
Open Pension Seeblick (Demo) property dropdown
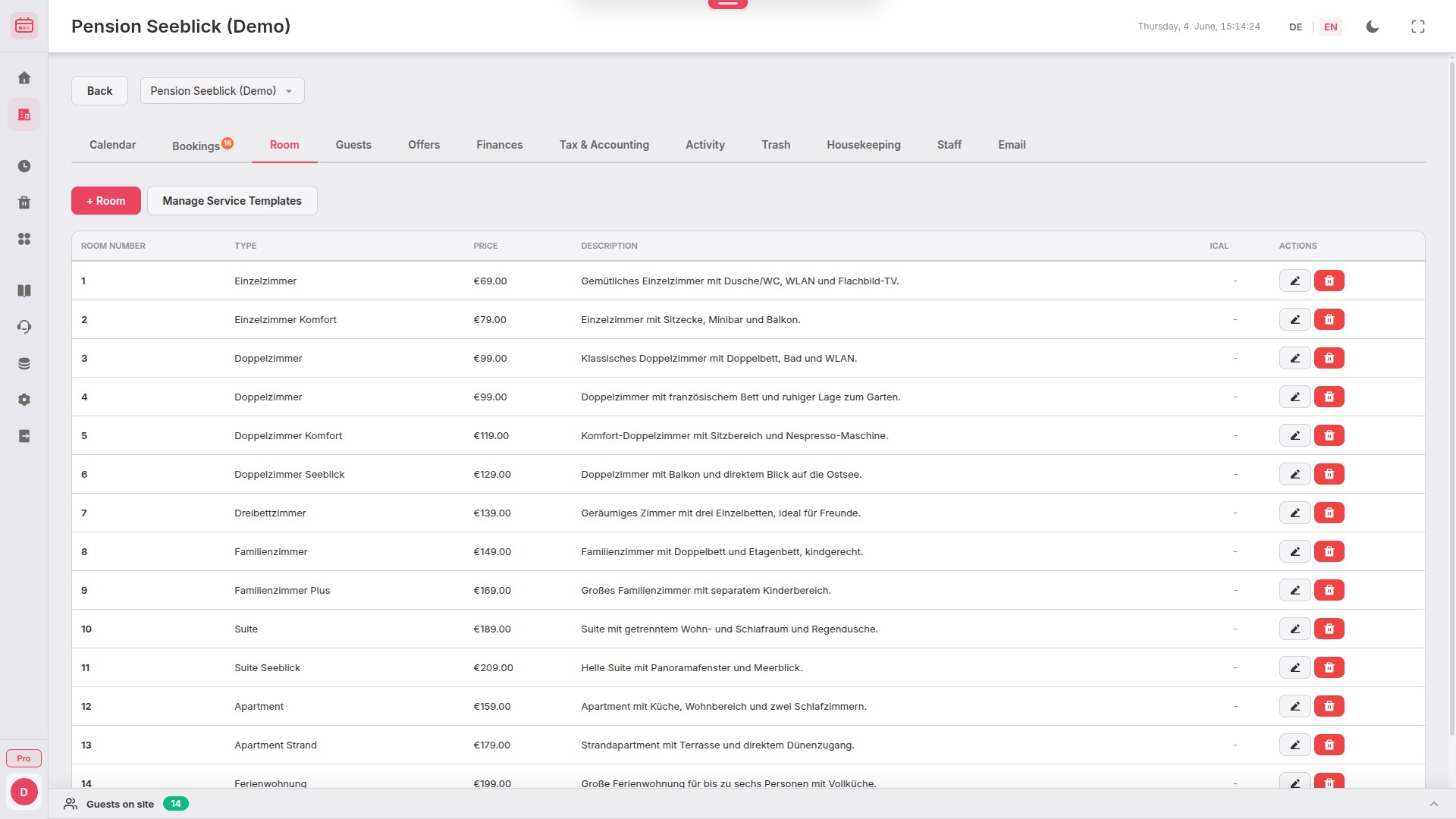[x=222, y=91]
